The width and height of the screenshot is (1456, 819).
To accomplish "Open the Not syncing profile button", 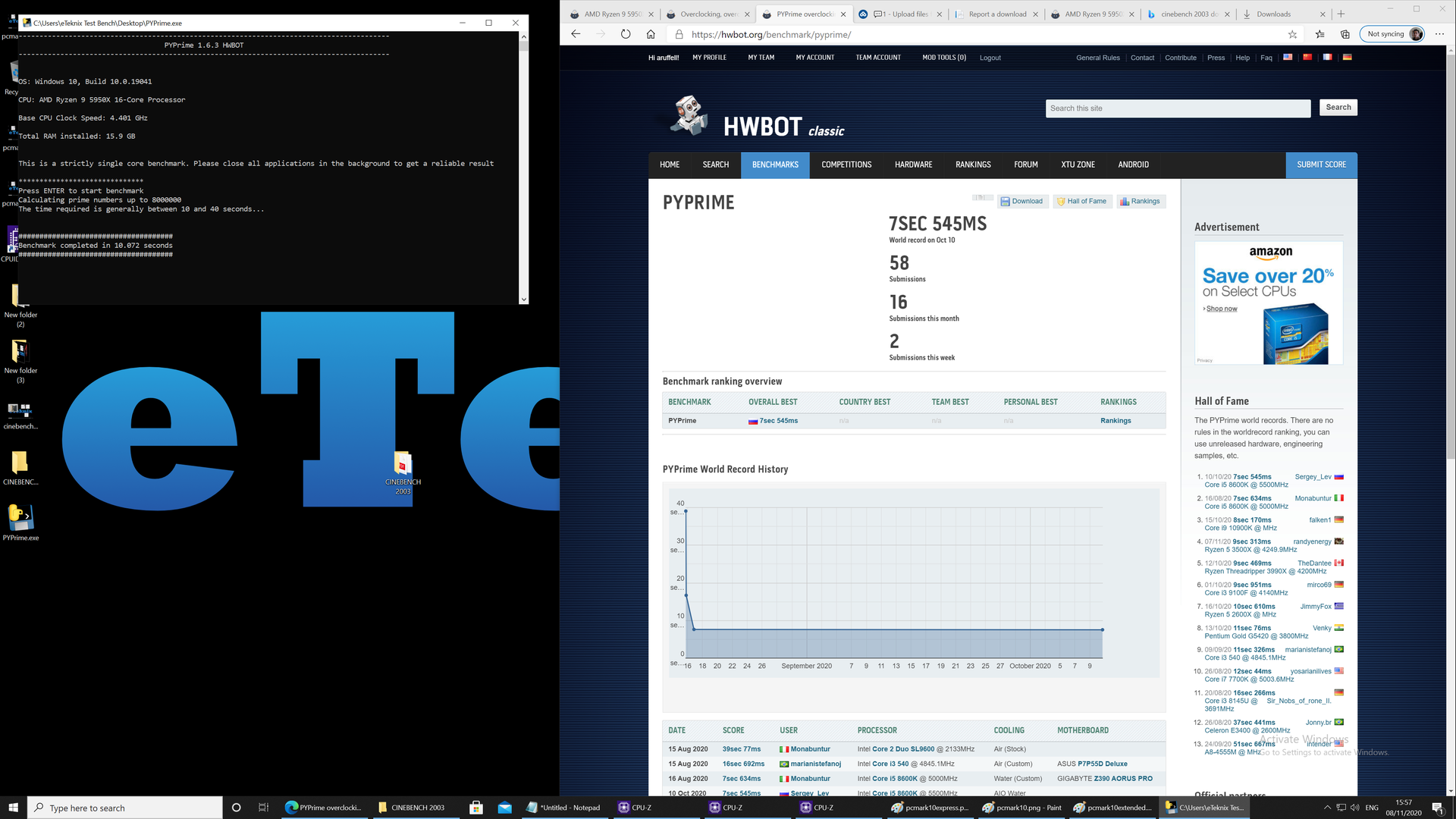I will (1392, 34).
